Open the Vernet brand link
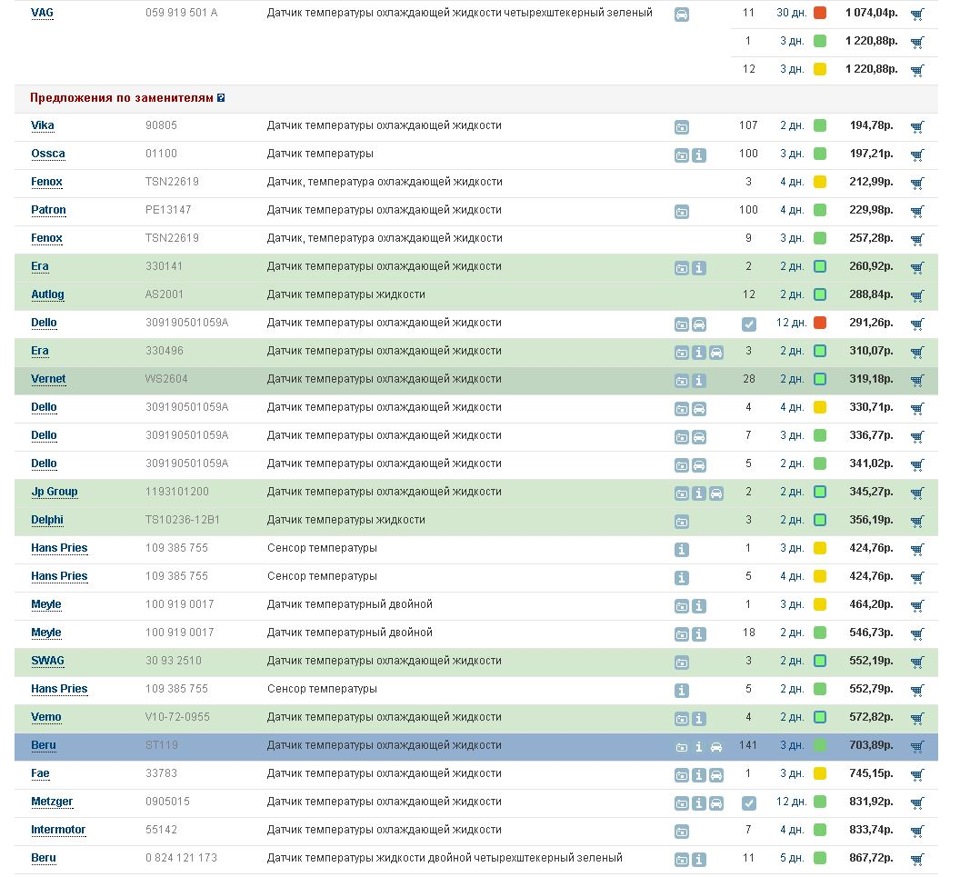The image size is (960, 877). tap(48, 379)
